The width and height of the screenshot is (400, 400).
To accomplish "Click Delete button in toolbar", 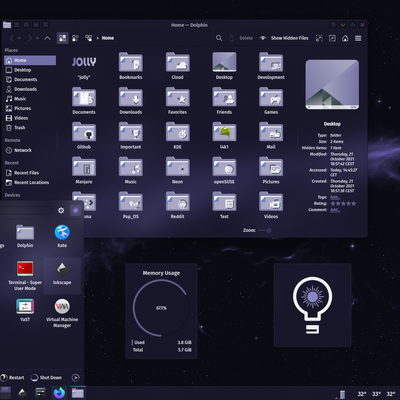I will tap(241, 38).
